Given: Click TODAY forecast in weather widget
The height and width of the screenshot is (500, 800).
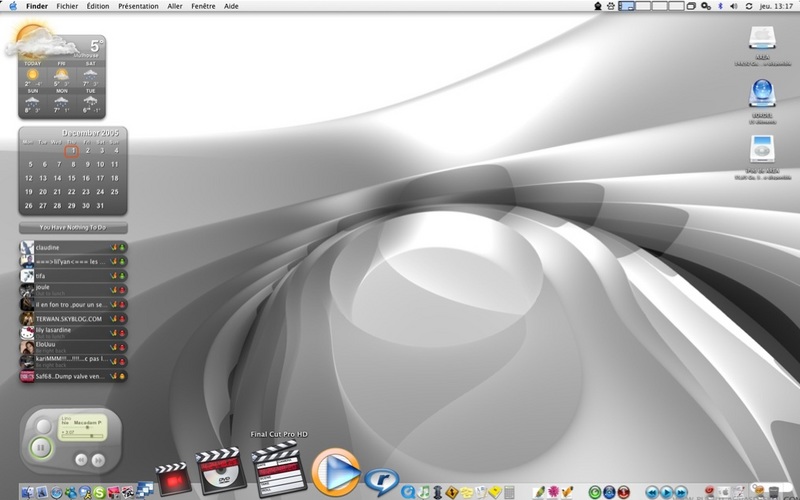Looking at the screenshot, I should pyautogui.click(x=32, y=74).
